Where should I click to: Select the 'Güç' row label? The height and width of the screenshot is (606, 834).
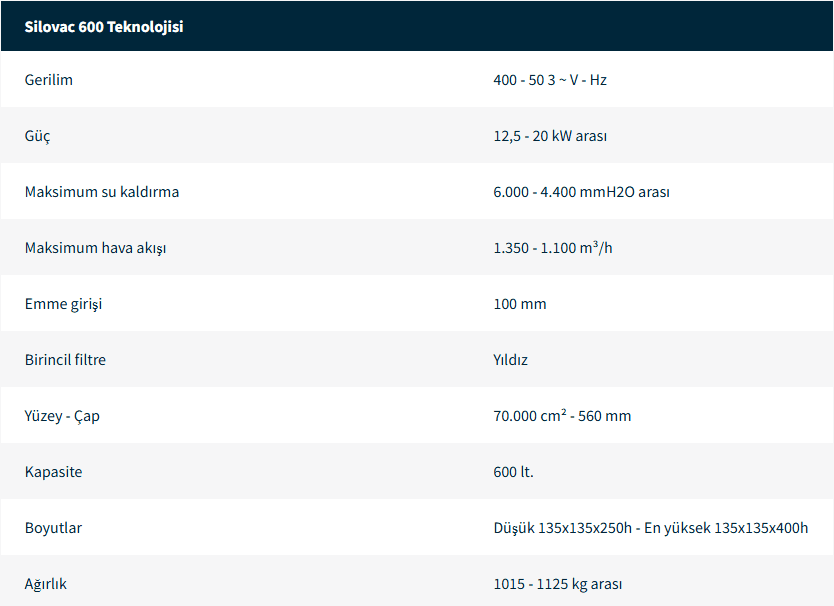pos(37,136)
